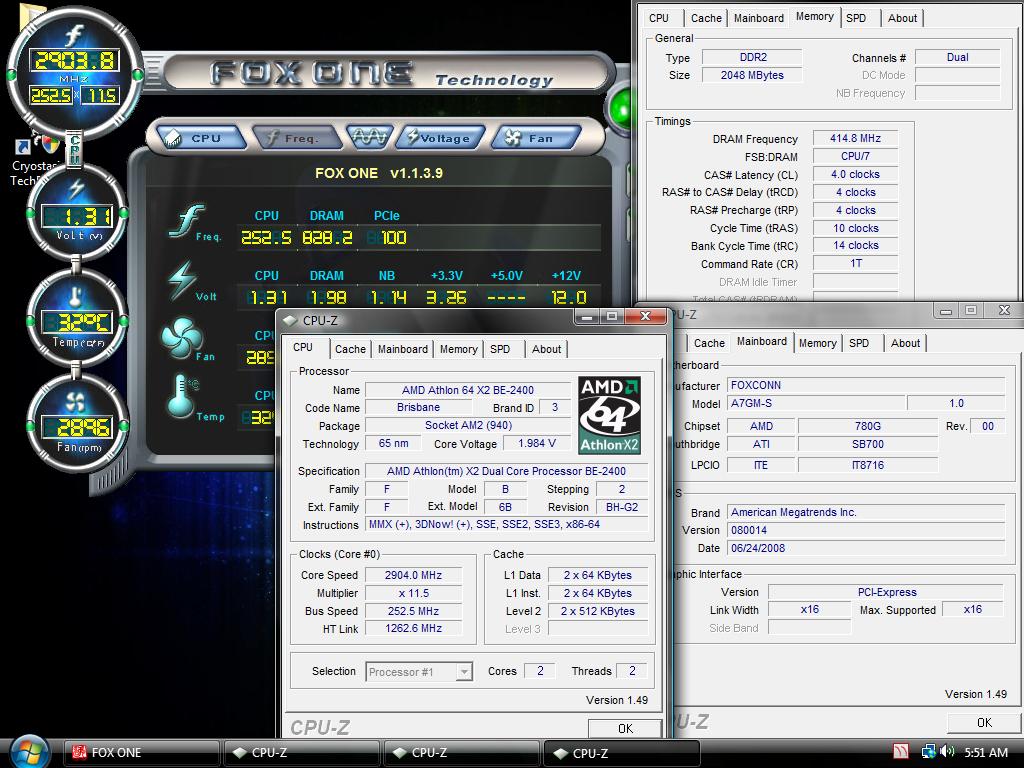The height and width of the screenshot is (768, 1024).
Task: Select SPD tab in Mainboard CPU-Z window
Action: tap(859, 343)
